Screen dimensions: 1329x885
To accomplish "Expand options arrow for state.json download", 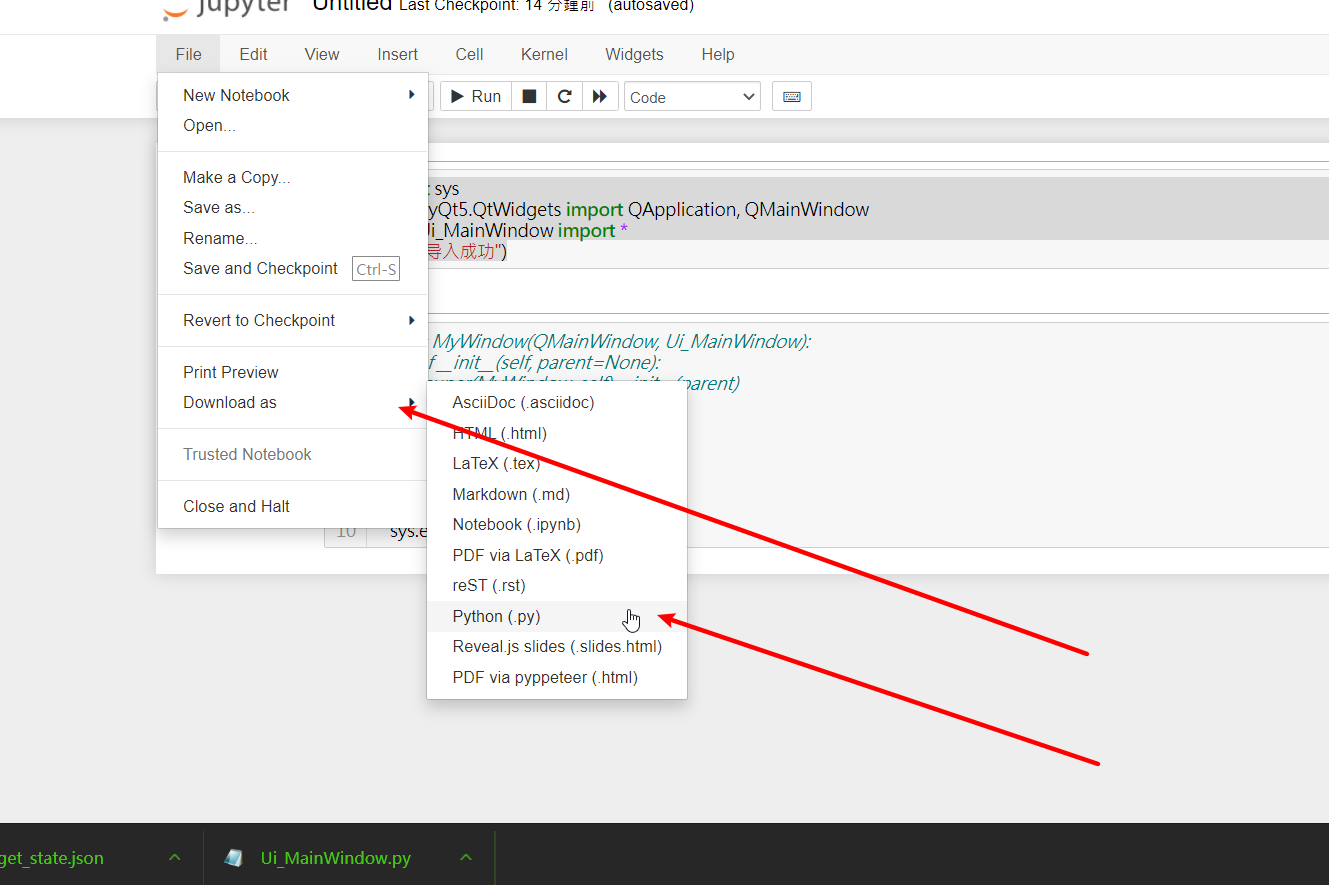I will [x=175, y=858].
